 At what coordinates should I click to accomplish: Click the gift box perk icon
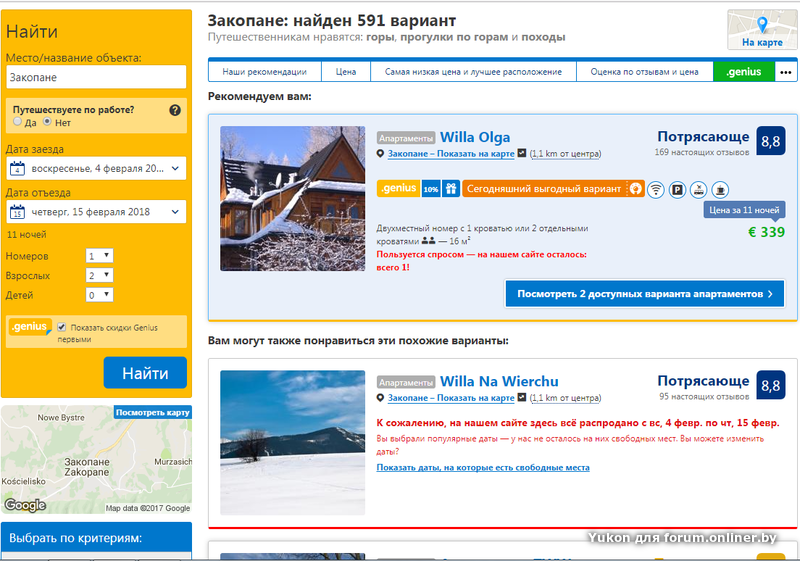451,189
